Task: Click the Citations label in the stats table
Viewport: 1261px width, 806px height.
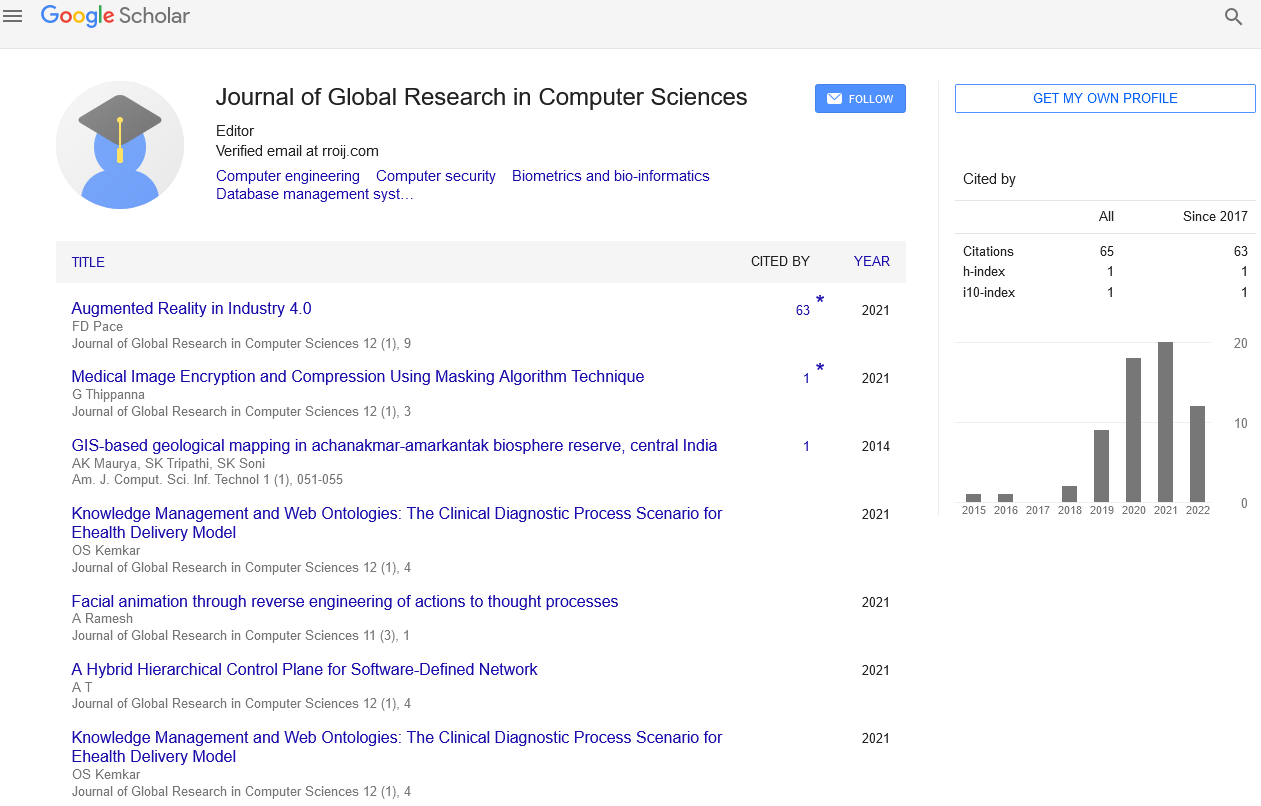Action: coord(988,252)
